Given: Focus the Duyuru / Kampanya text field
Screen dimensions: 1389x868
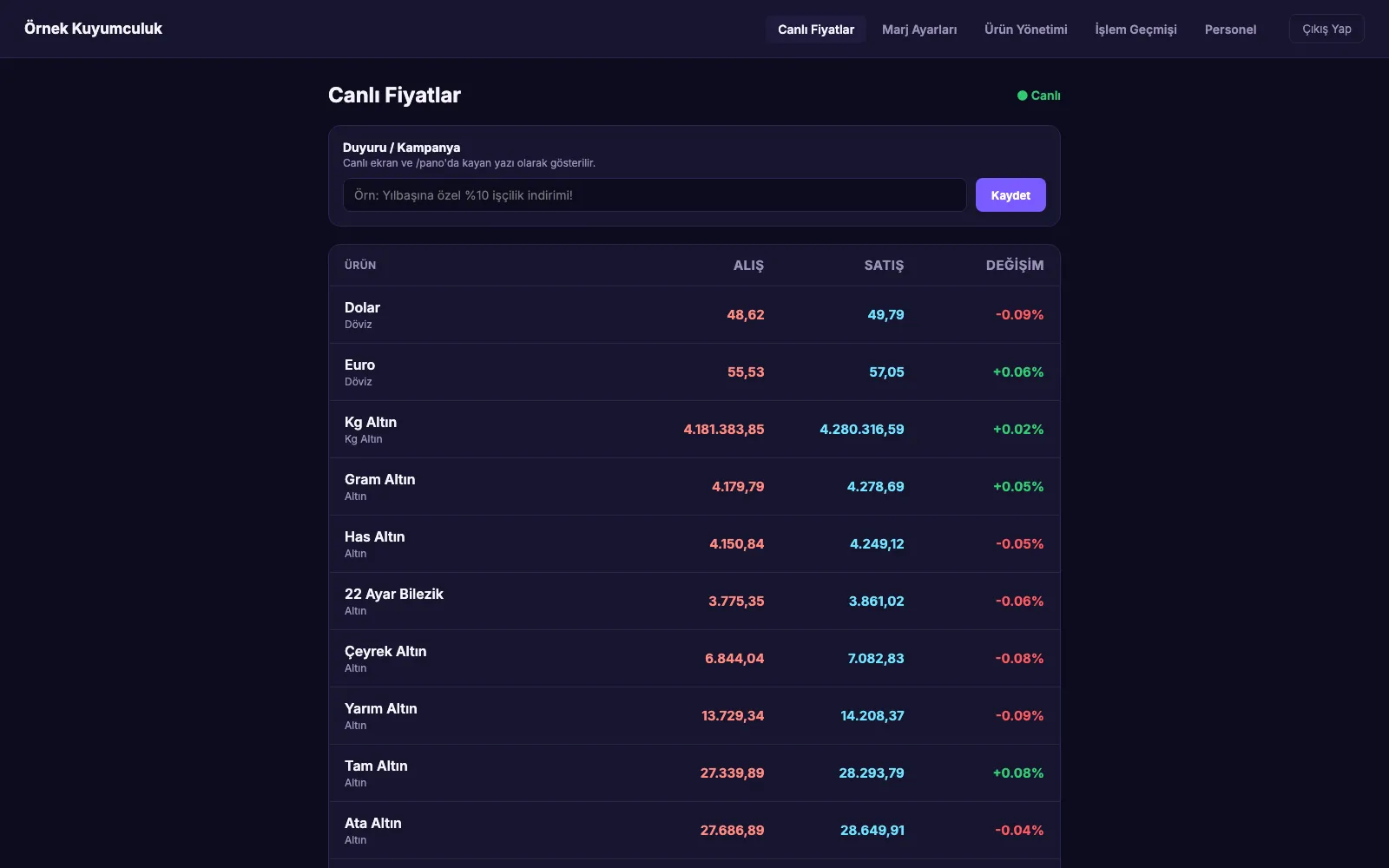Looking at the screenshot, I should click(655, 195).
